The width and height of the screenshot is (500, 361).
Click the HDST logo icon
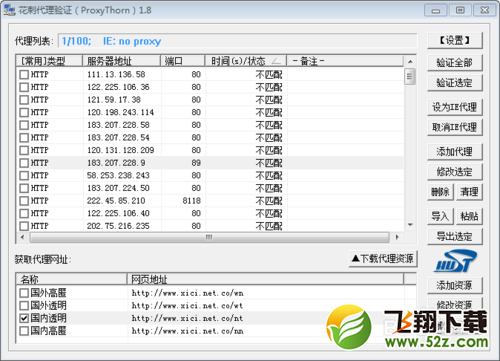(456, 261)
